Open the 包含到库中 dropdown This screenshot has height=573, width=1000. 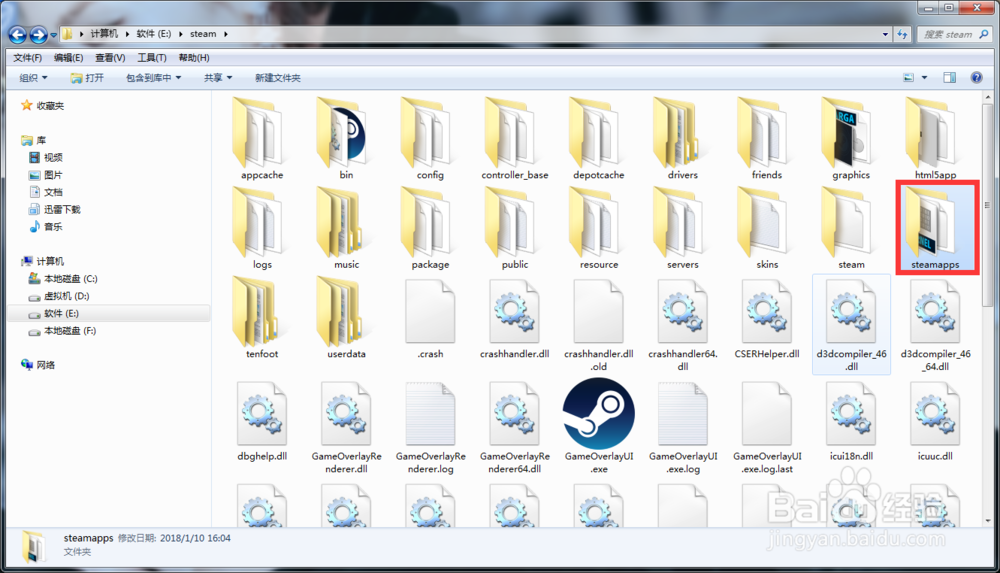tap(154, 78)
